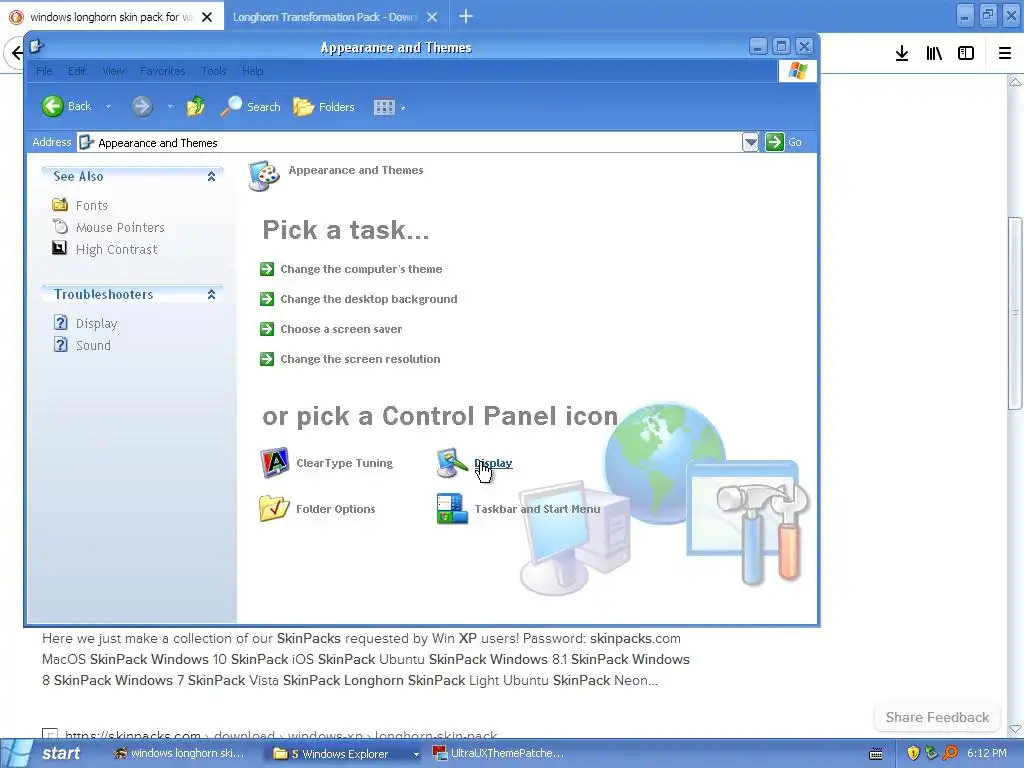Open the browser library icon

[x=934, y=54]
